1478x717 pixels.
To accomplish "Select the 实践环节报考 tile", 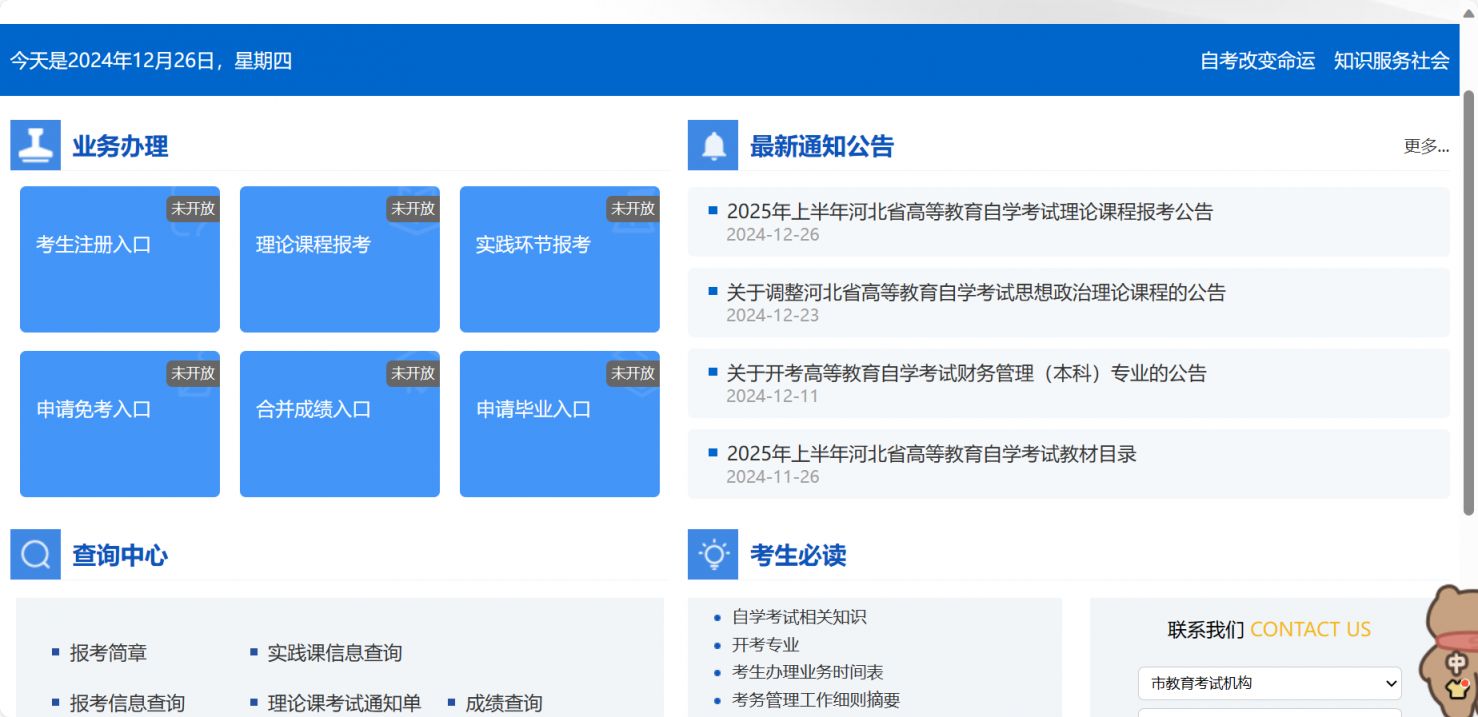I will tap(560, 259).
